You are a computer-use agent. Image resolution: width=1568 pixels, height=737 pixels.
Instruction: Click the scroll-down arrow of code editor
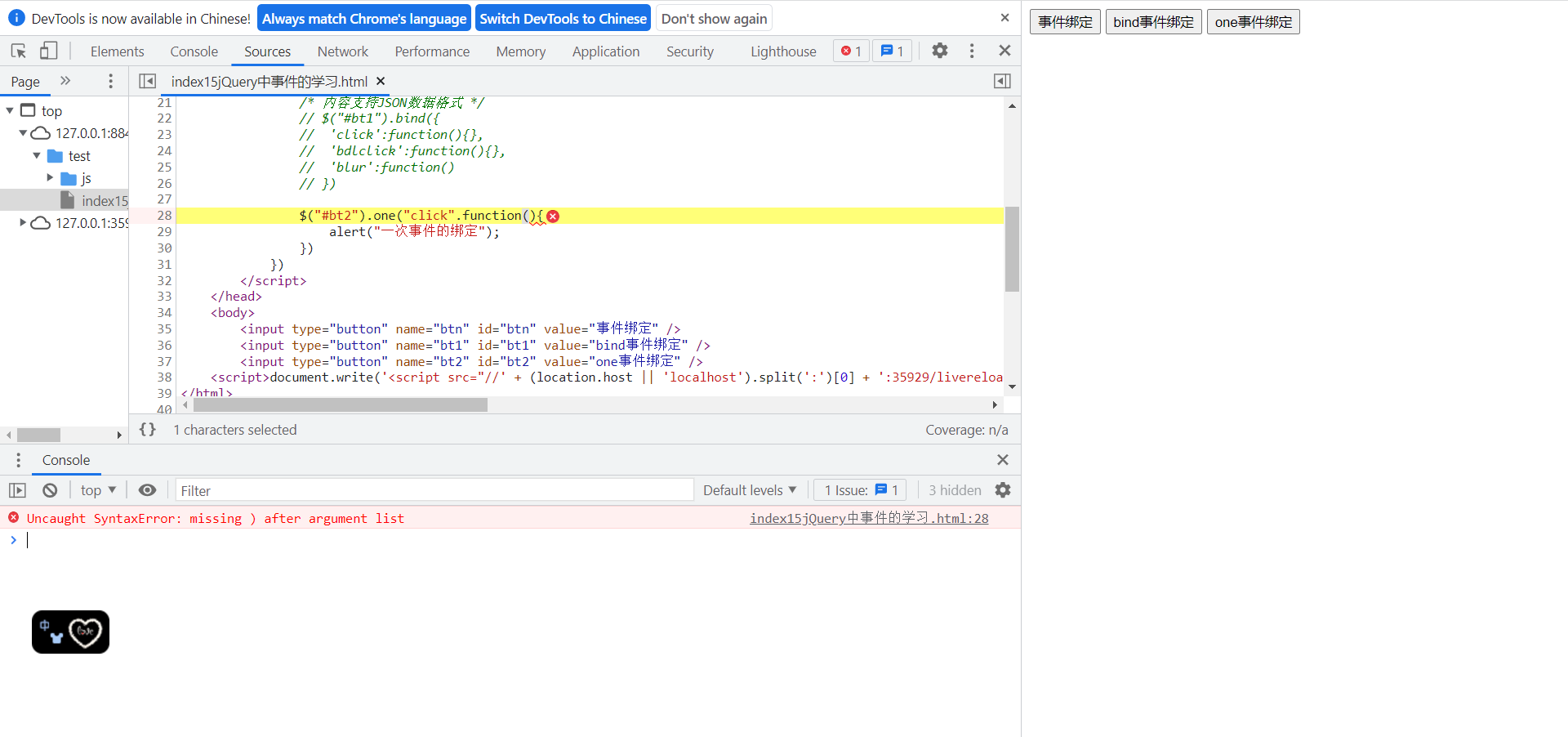point(1012,387)
